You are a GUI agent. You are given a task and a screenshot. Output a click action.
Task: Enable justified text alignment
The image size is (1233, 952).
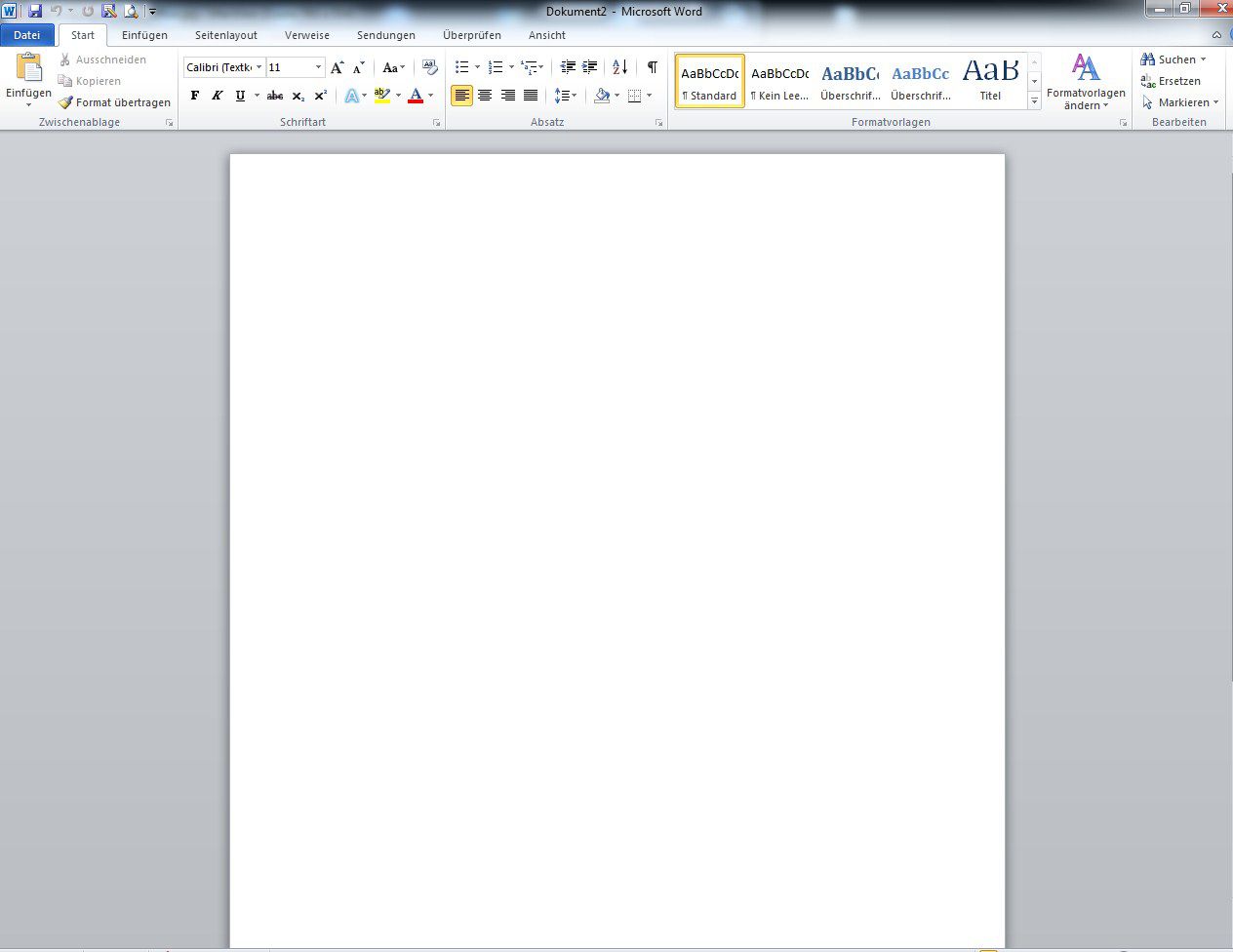click(531, 95)
